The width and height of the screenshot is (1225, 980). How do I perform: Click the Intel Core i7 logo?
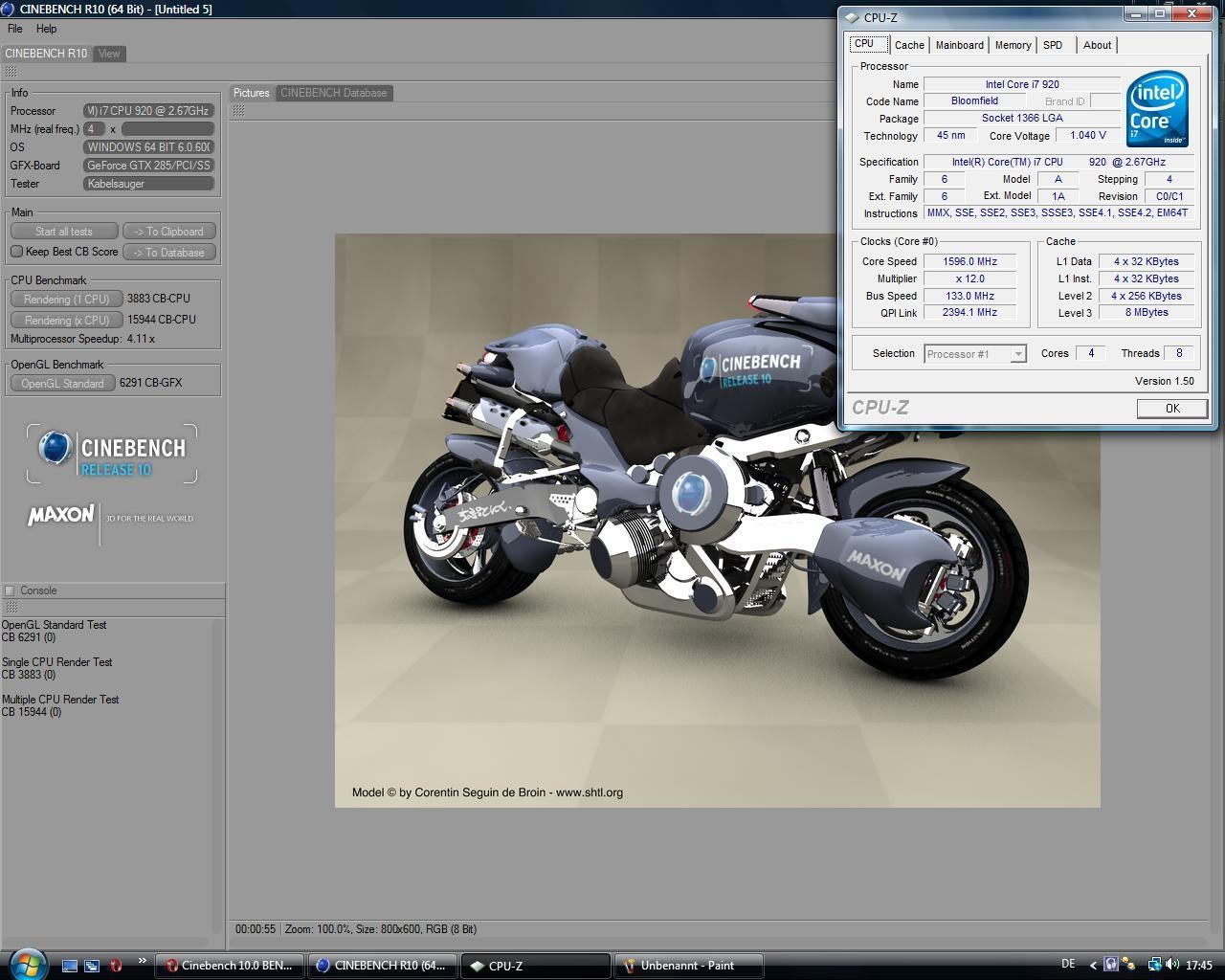click(x=1158, y=108)
